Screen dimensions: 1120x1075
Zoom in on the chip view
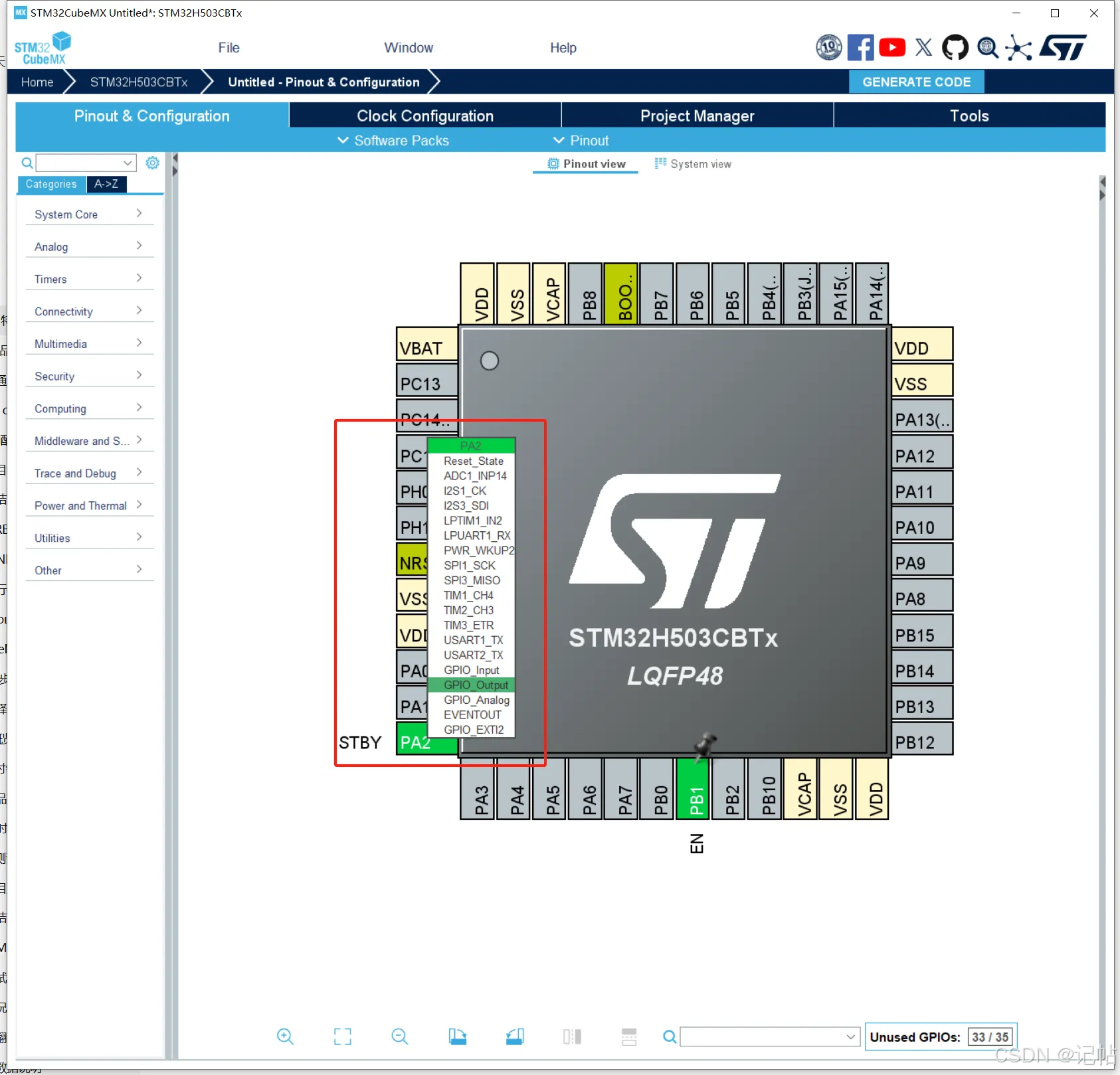pos(285,1036)
